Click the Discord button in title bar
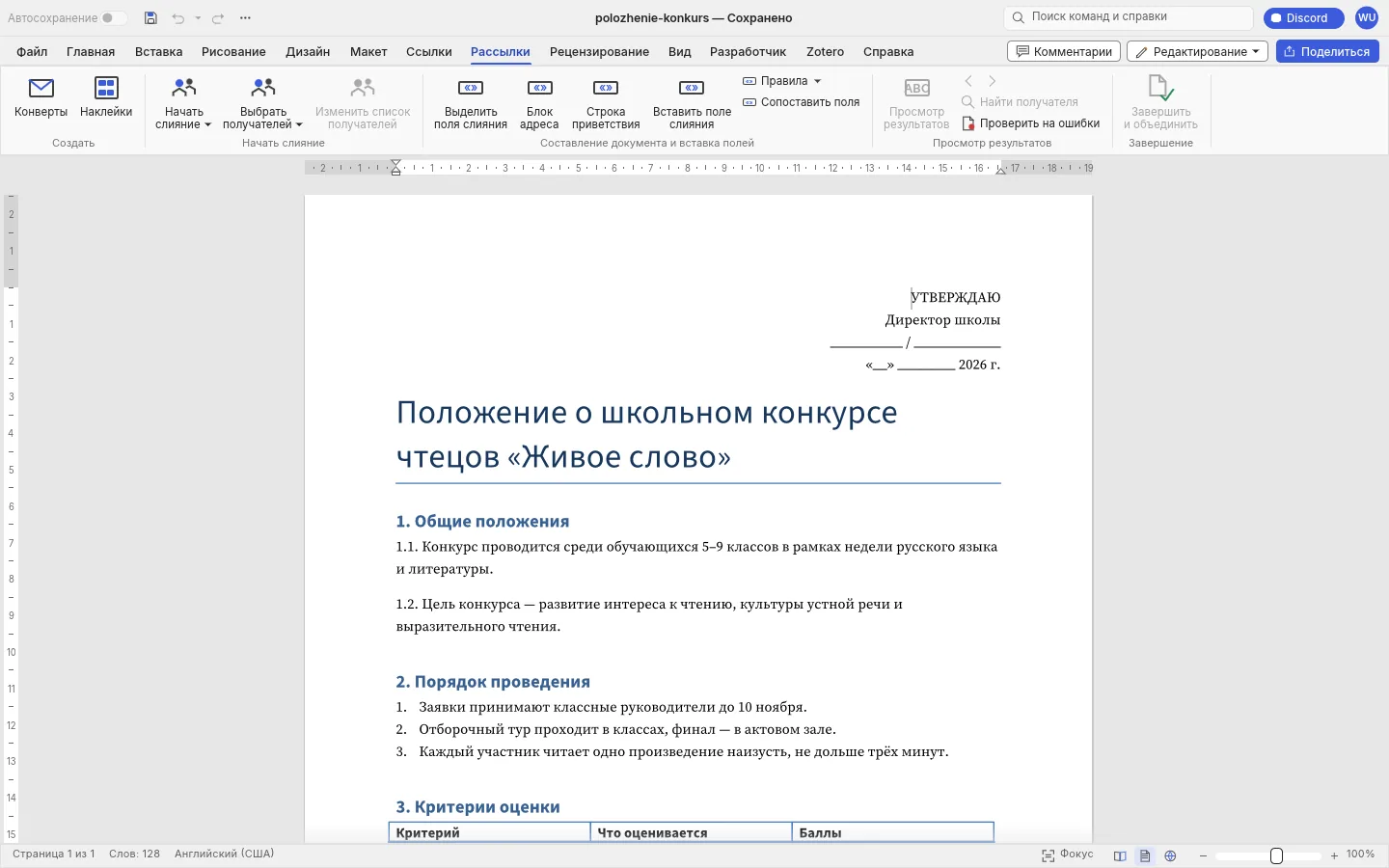 point(1304,18)
